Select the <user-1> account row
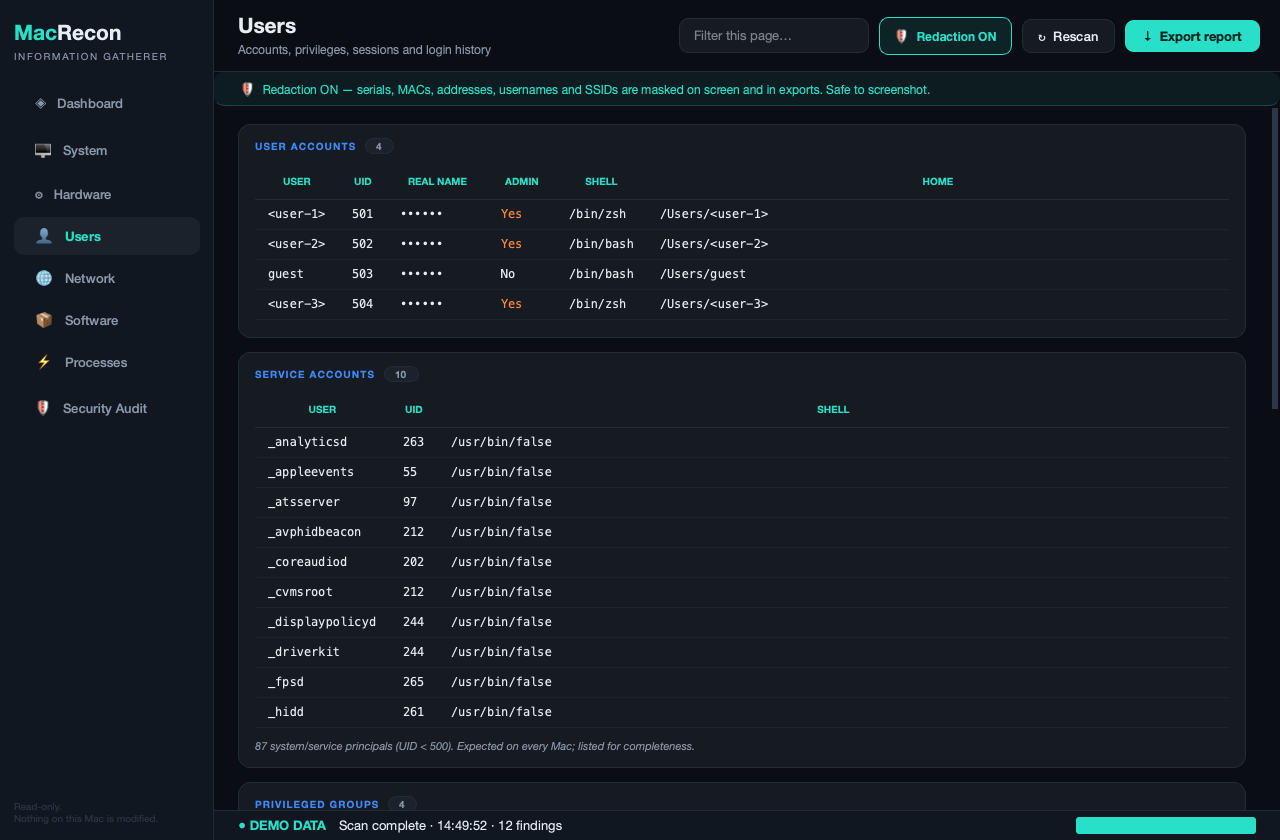The image size is (1280, 840). coord(742,214)
